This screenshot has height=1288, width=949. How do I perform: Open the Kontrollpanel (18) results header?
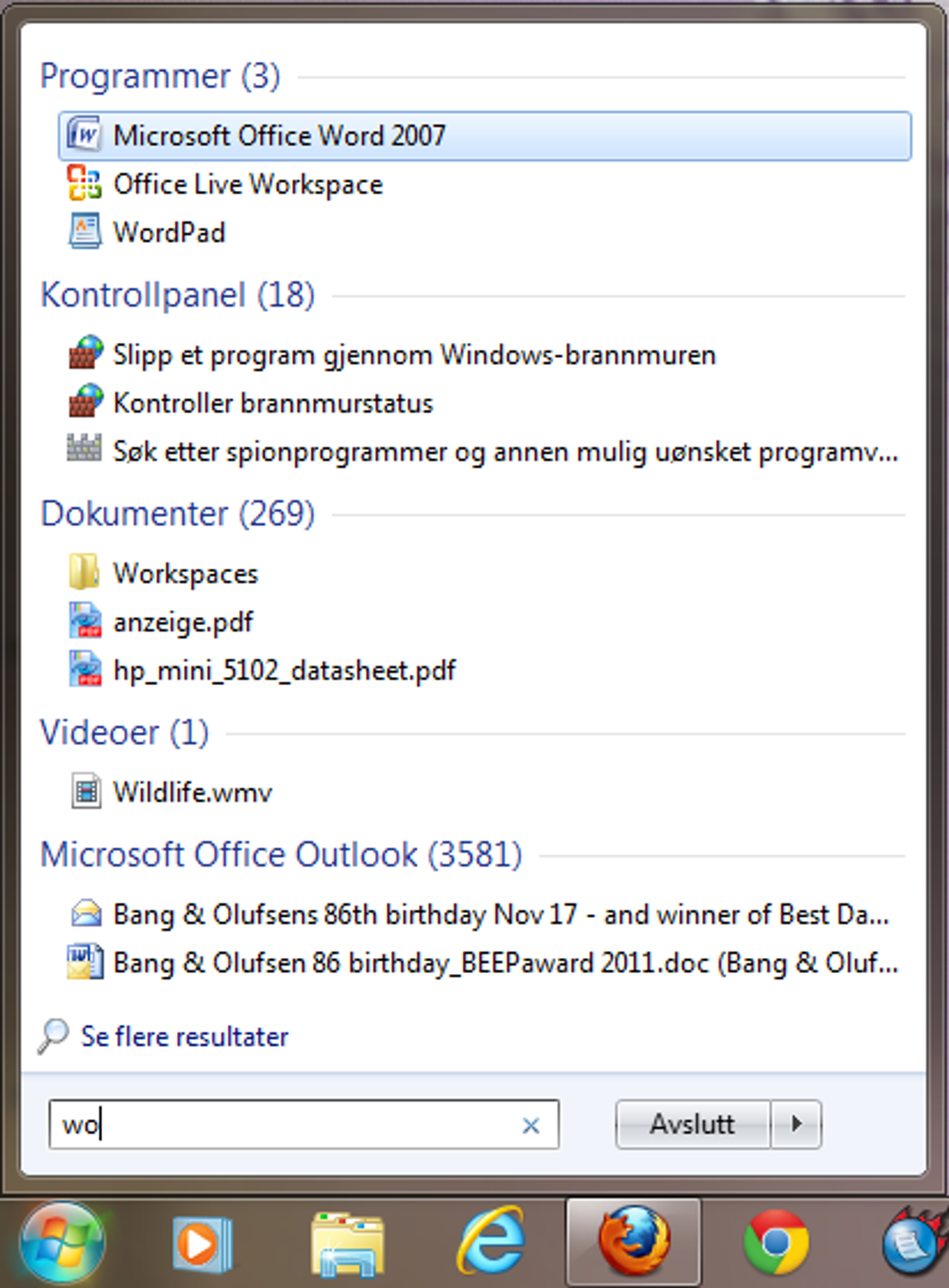(177, 295)
